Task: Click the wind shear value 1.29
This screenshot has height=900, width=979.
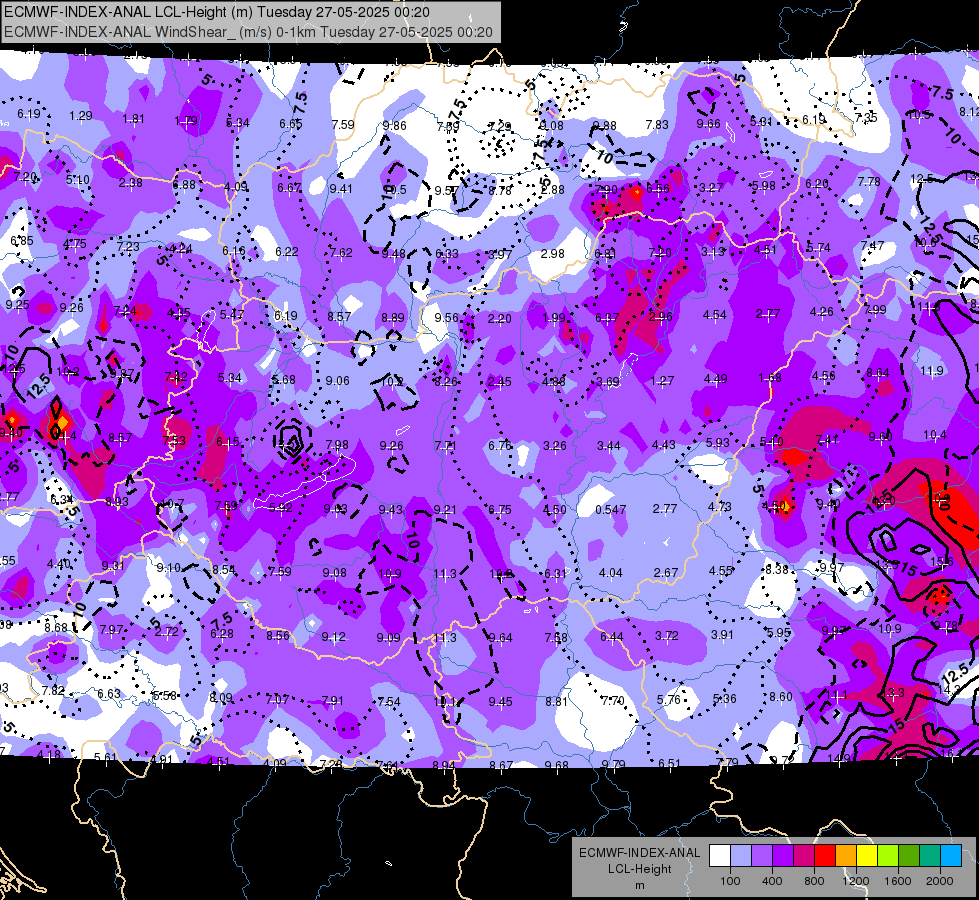Action: 81,116
